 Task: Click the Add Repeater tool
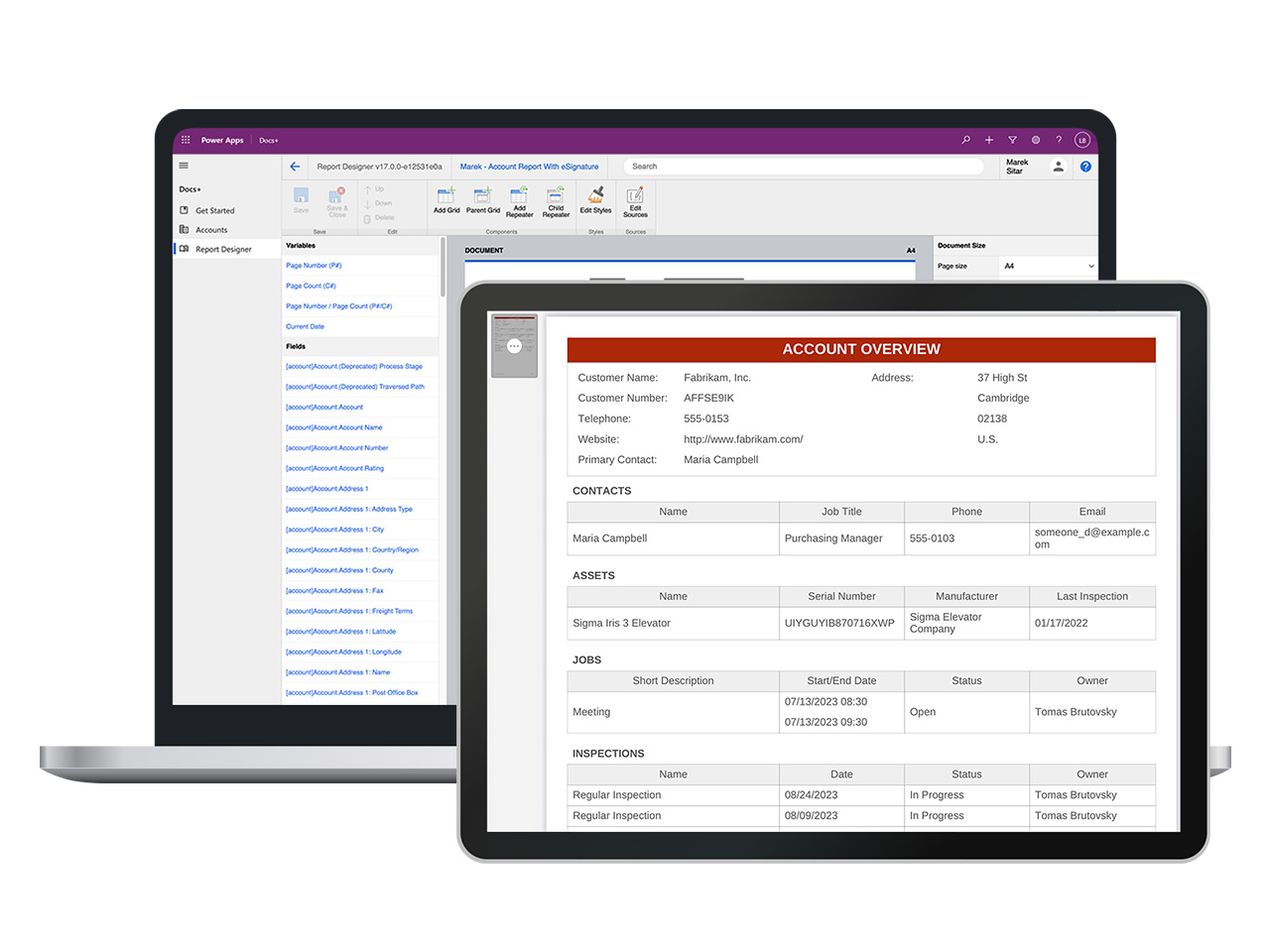click(520, 202)
